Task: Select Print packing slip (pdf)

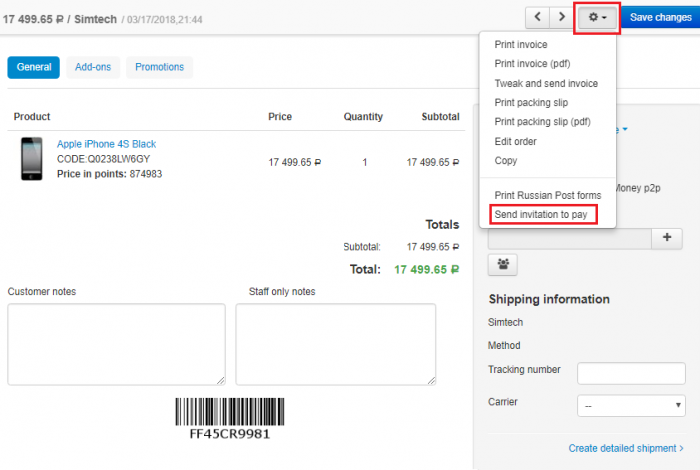Action: pyautogui.click(x=542, y=122)
